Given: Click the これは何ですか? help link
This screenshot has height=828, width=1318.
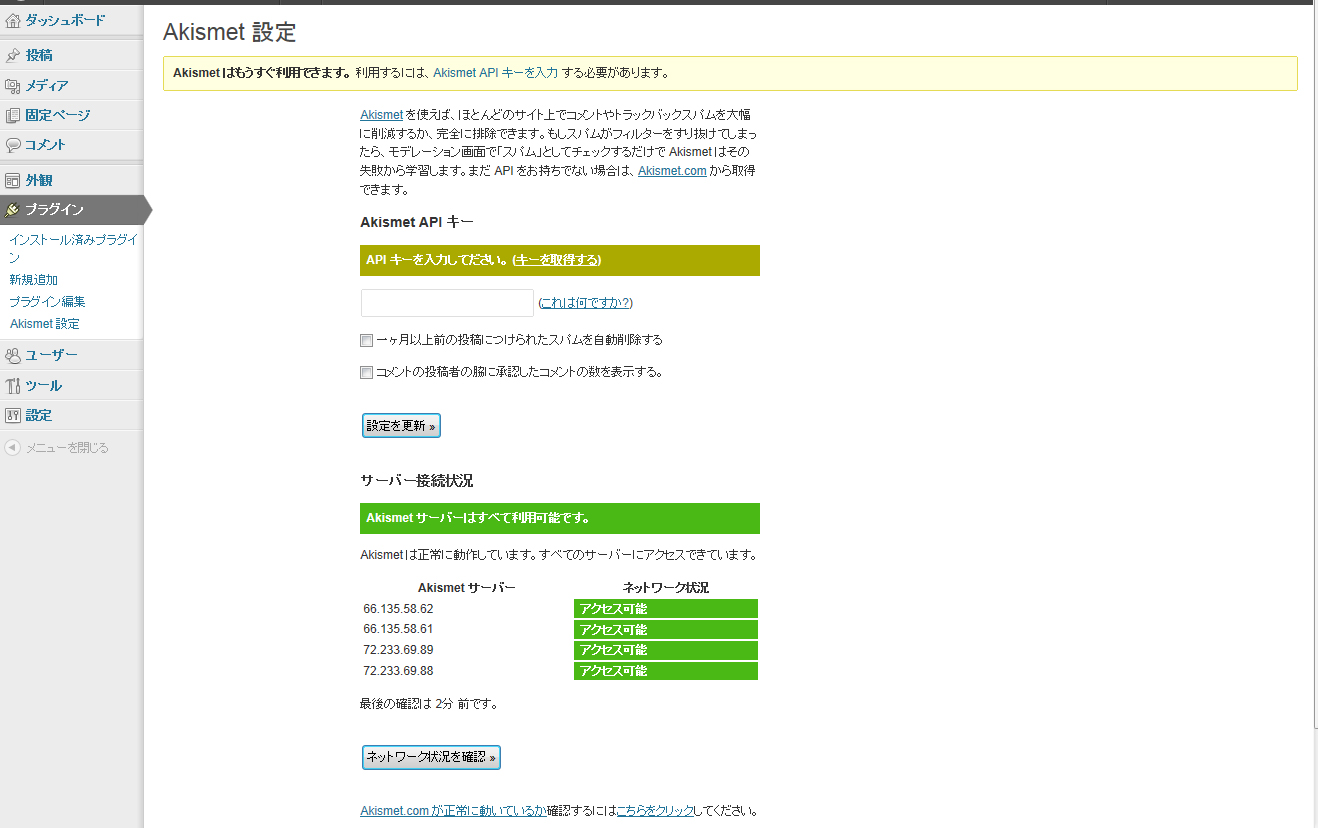Looking at the screenshot, I should point(585,303).
